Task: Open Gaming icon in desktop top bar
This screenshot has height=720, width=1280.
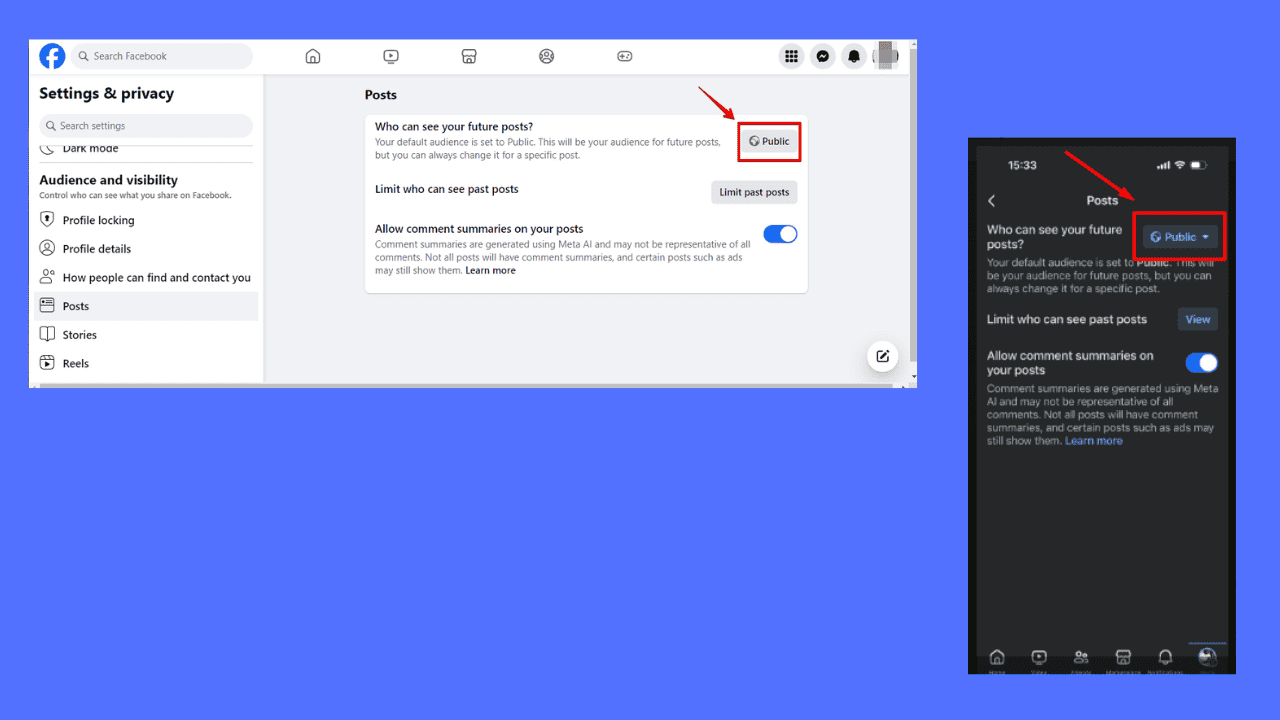Action: tap(624, 56)
